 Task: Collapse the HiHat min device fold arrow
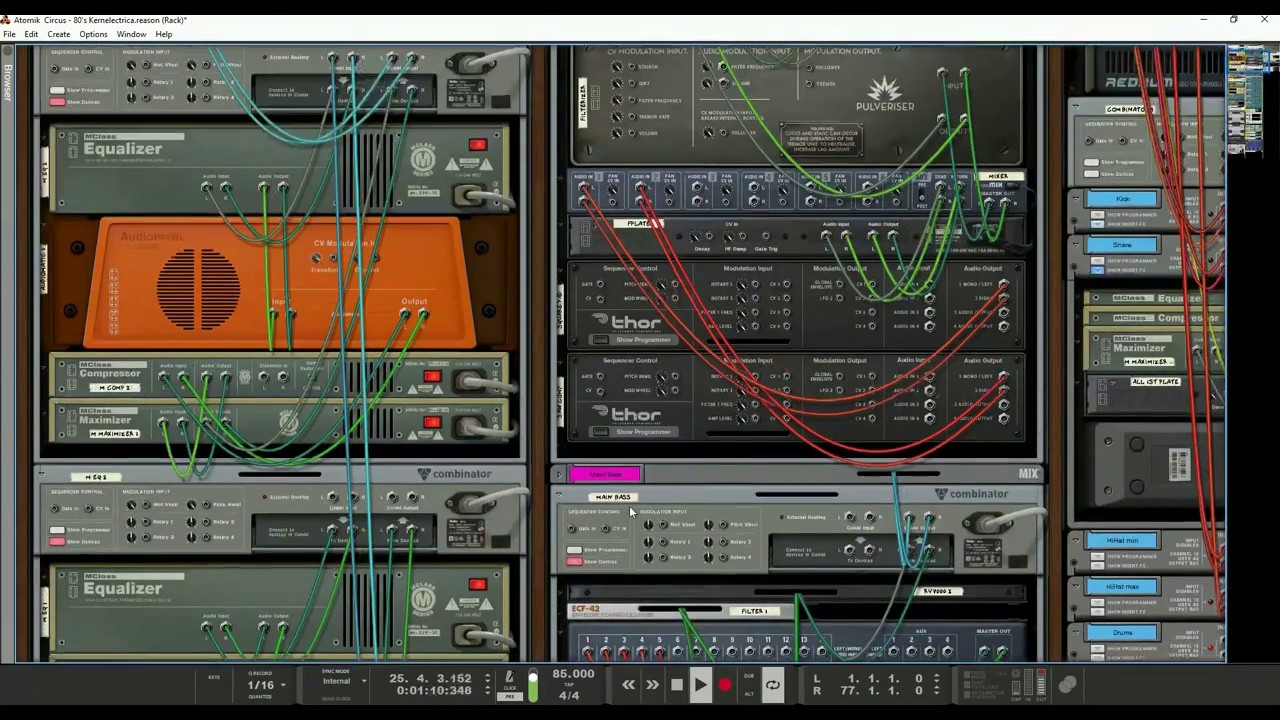point(1076,541)
